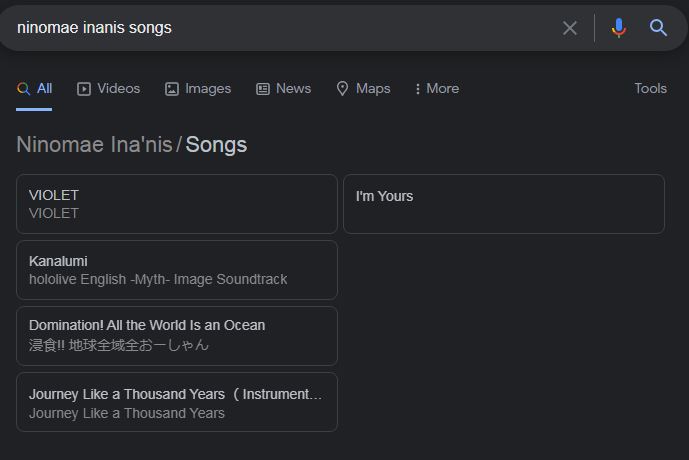Open Journey Like a Thousand Years card

177,402
